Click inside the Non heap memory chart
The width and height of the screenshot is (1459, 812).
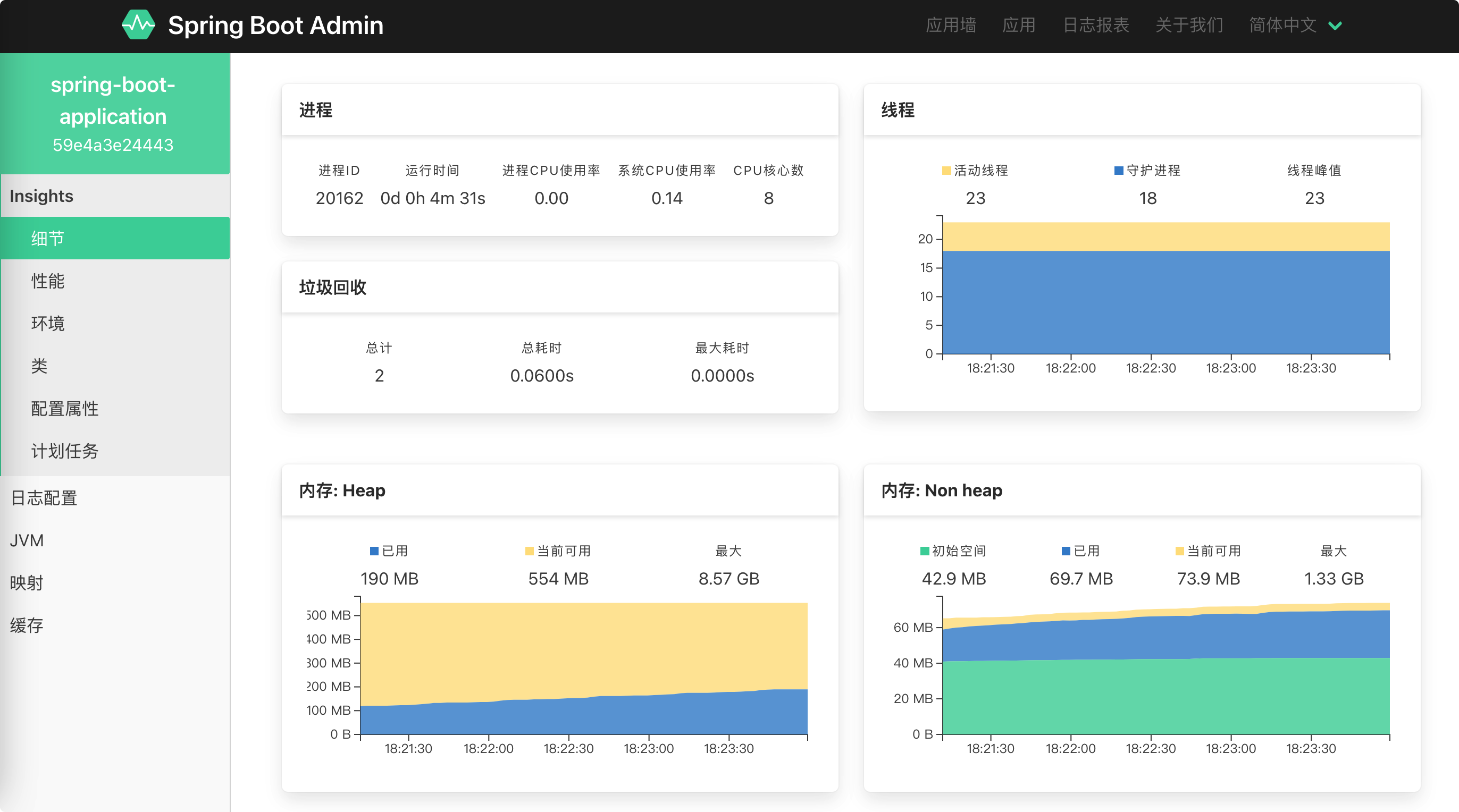click(x=1165, y=669)
